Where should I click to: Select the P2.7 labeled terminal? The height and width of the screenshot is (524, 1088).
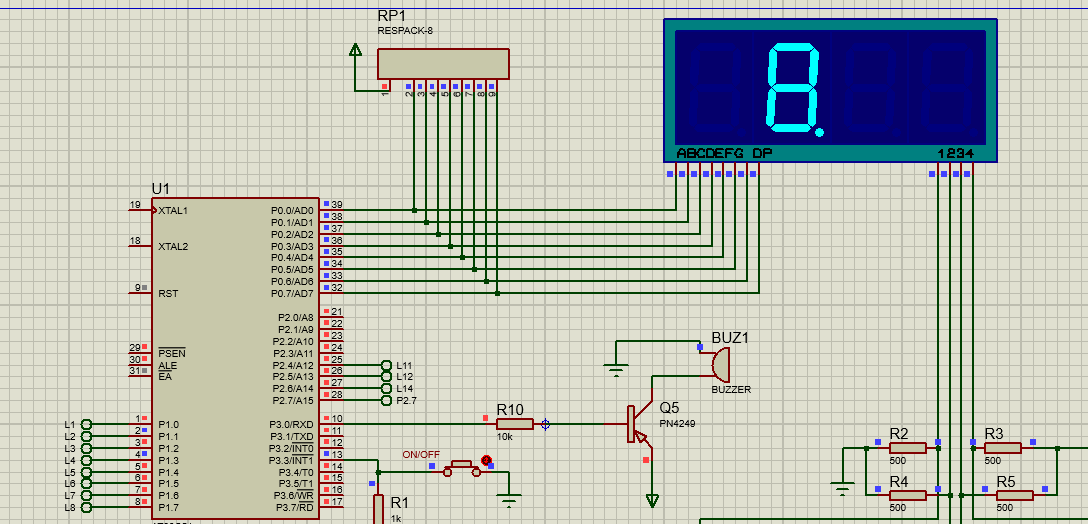387,400
